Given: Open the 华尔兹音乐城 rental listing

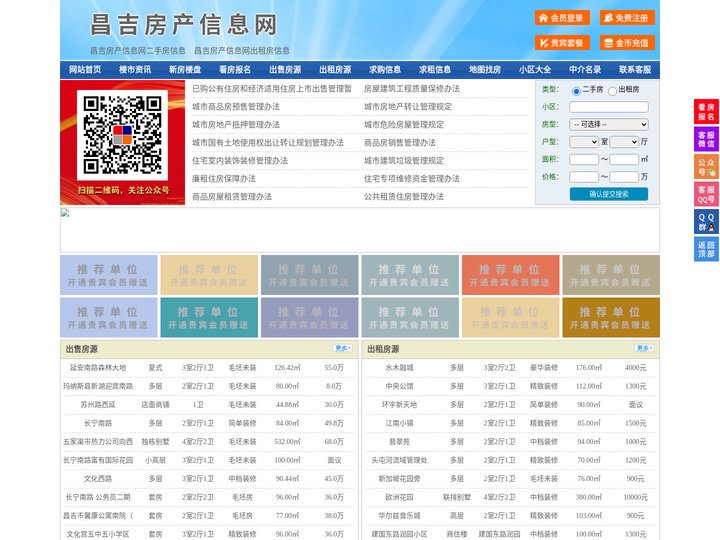Looking at the screenshot, I should (x=399, y=516).
